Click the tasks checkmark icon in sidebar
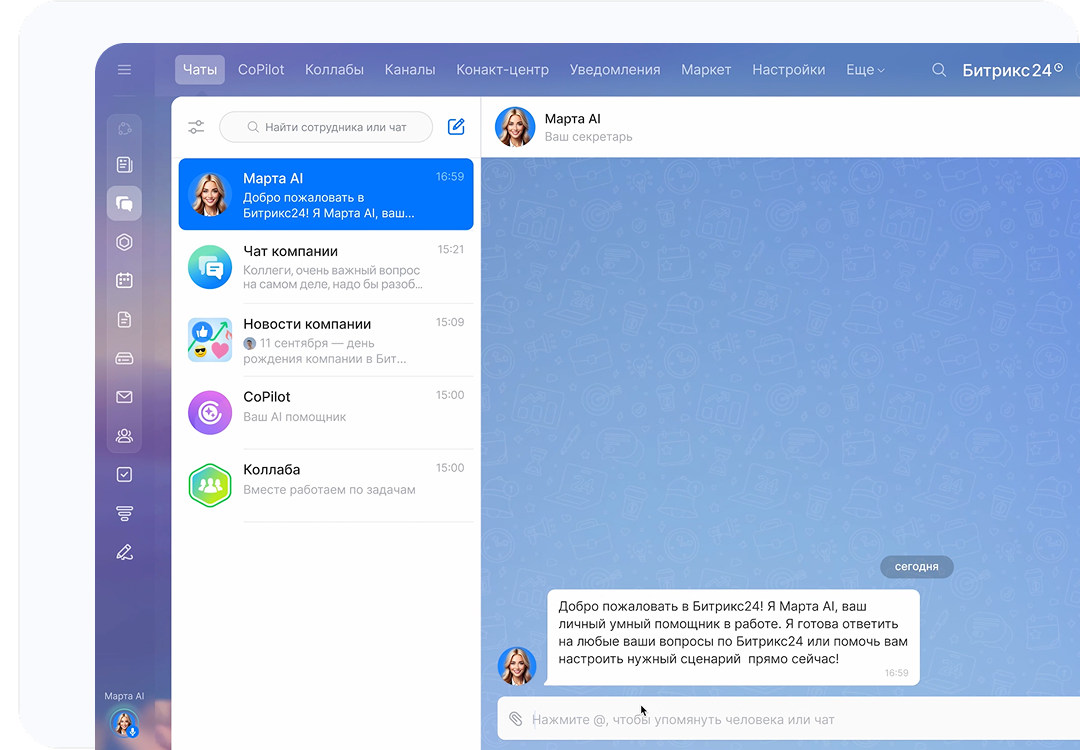 point(124,475)
